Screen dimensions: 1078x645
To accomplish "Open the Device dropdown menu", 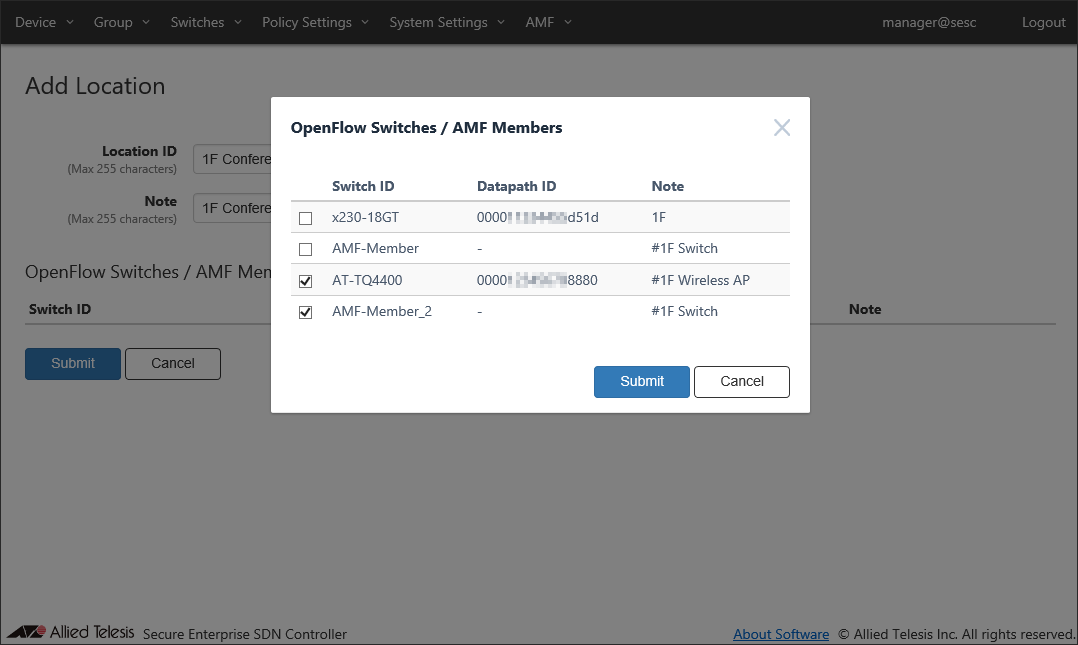I will point(44,22).
